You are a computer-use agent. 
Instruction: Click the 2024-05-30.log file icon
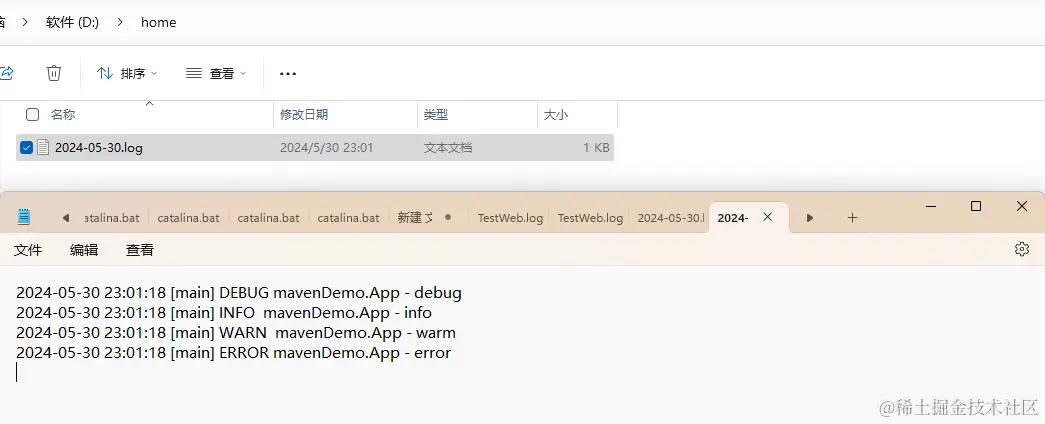tap(43, 147)
